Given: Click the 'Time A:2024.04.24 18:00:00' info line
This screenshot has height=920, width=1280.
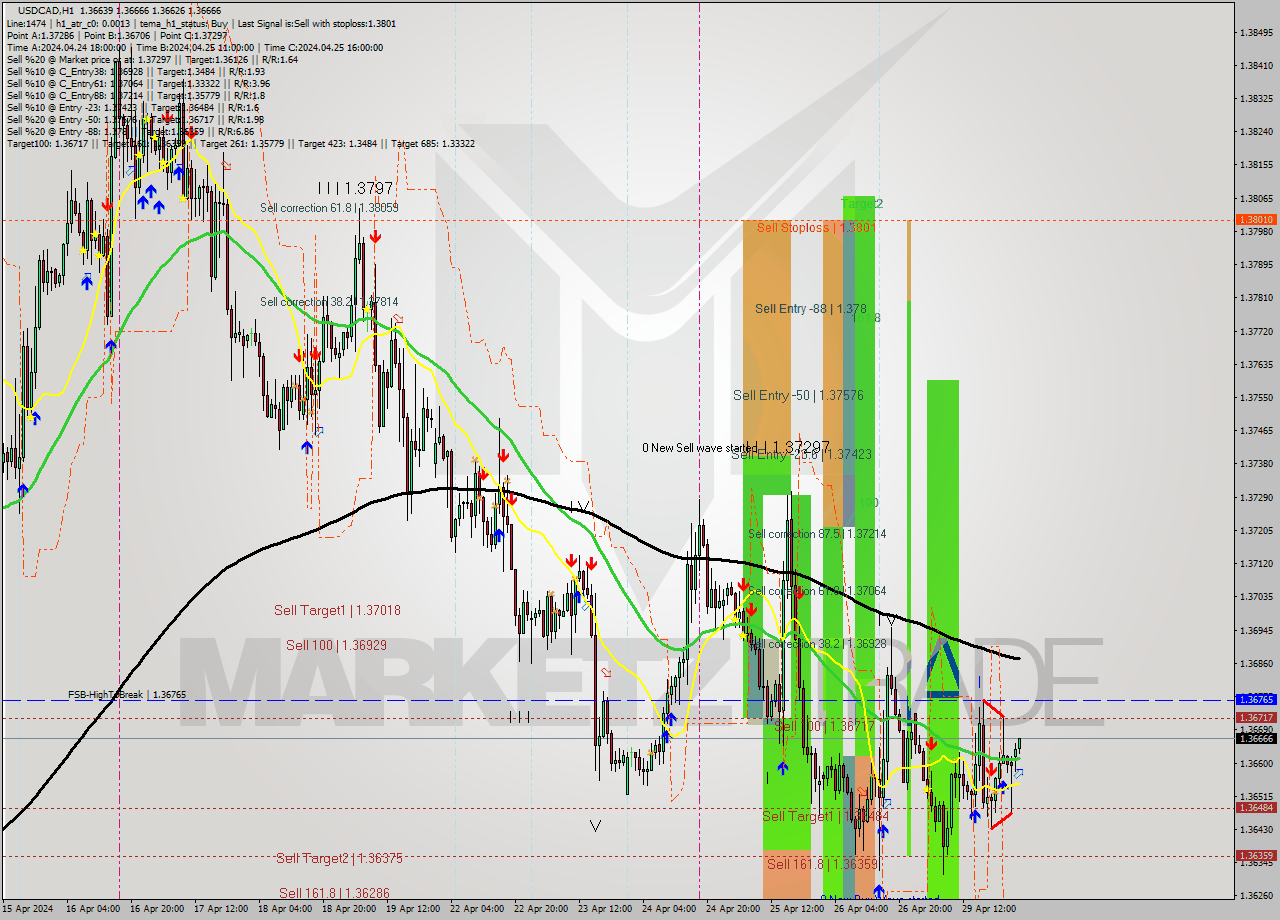Looking at the screenshot, I should tap(66, 47).
